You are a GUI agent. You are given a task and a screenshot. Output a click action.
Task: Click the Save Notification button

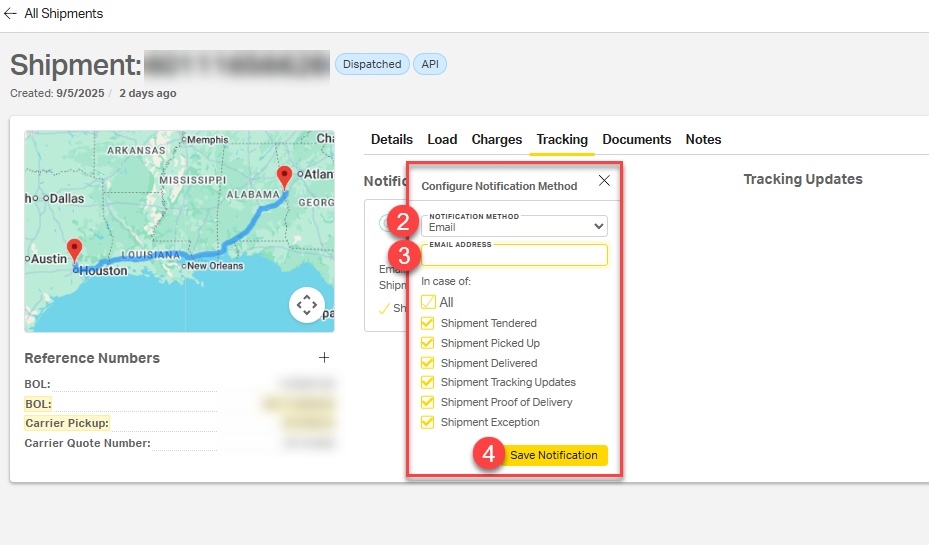pos(553,455)
